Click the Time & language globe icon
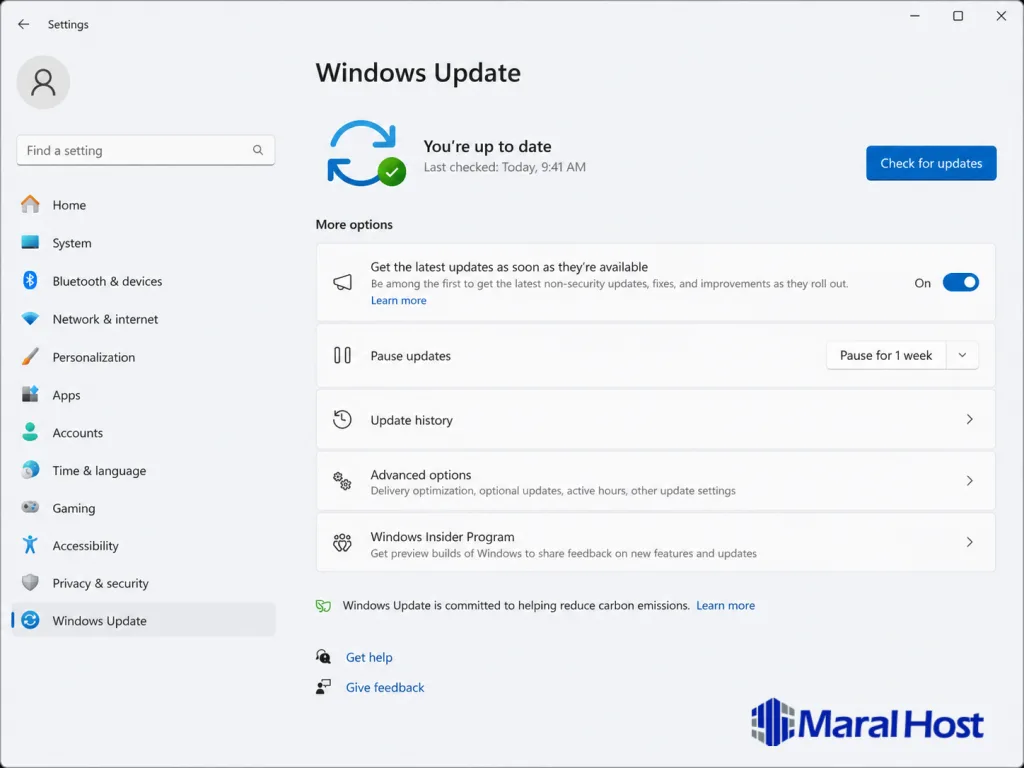The width and height of the screenshot is (1024, 768). [30, 470]
